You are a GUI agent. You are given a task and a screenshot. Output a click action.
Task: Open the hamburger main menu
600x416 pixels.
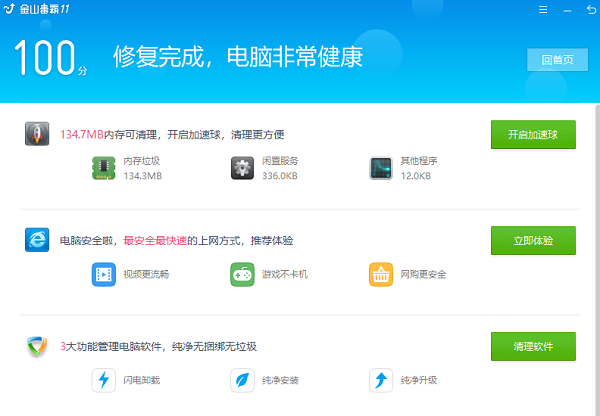point(543,10)
